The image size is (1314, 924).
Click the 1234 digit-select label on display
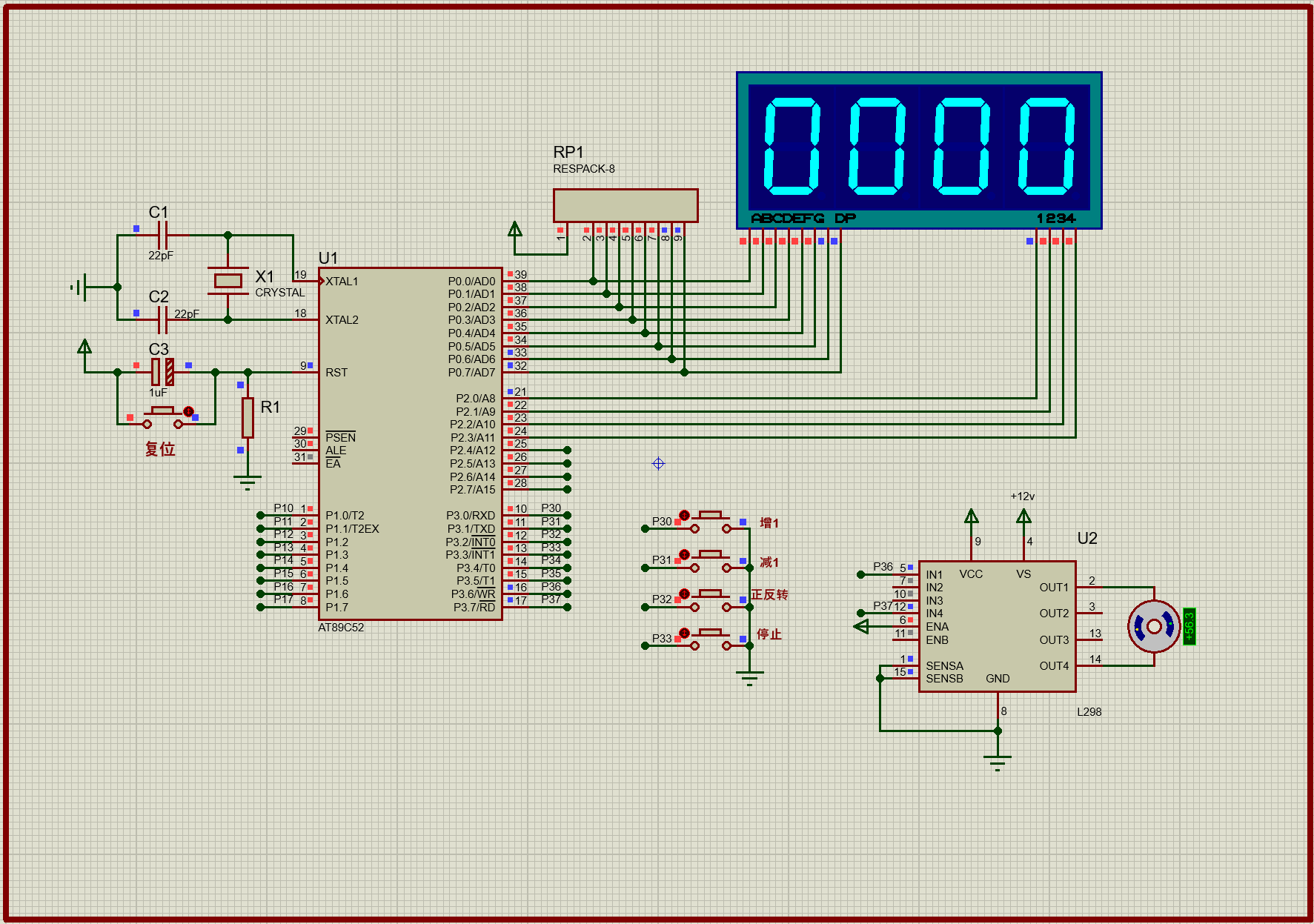[1056, 219]
